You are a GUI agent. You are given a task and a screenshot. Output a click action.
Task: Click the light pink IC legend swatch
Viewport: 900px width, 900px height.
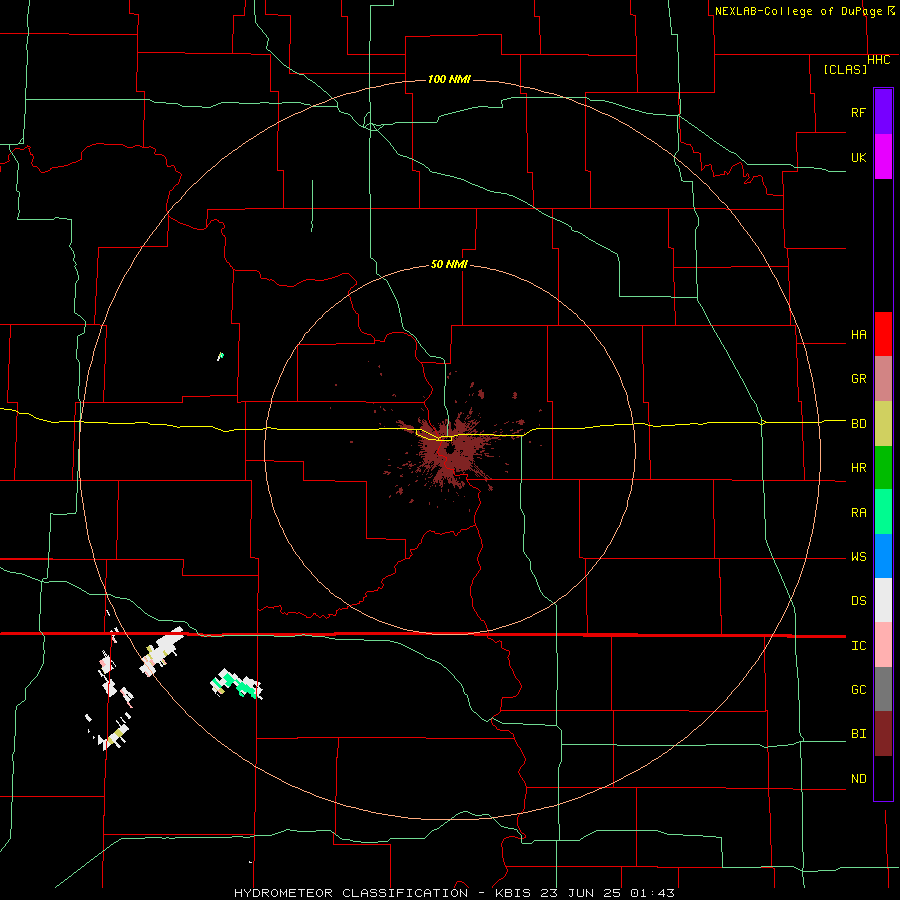click(883, 645)
